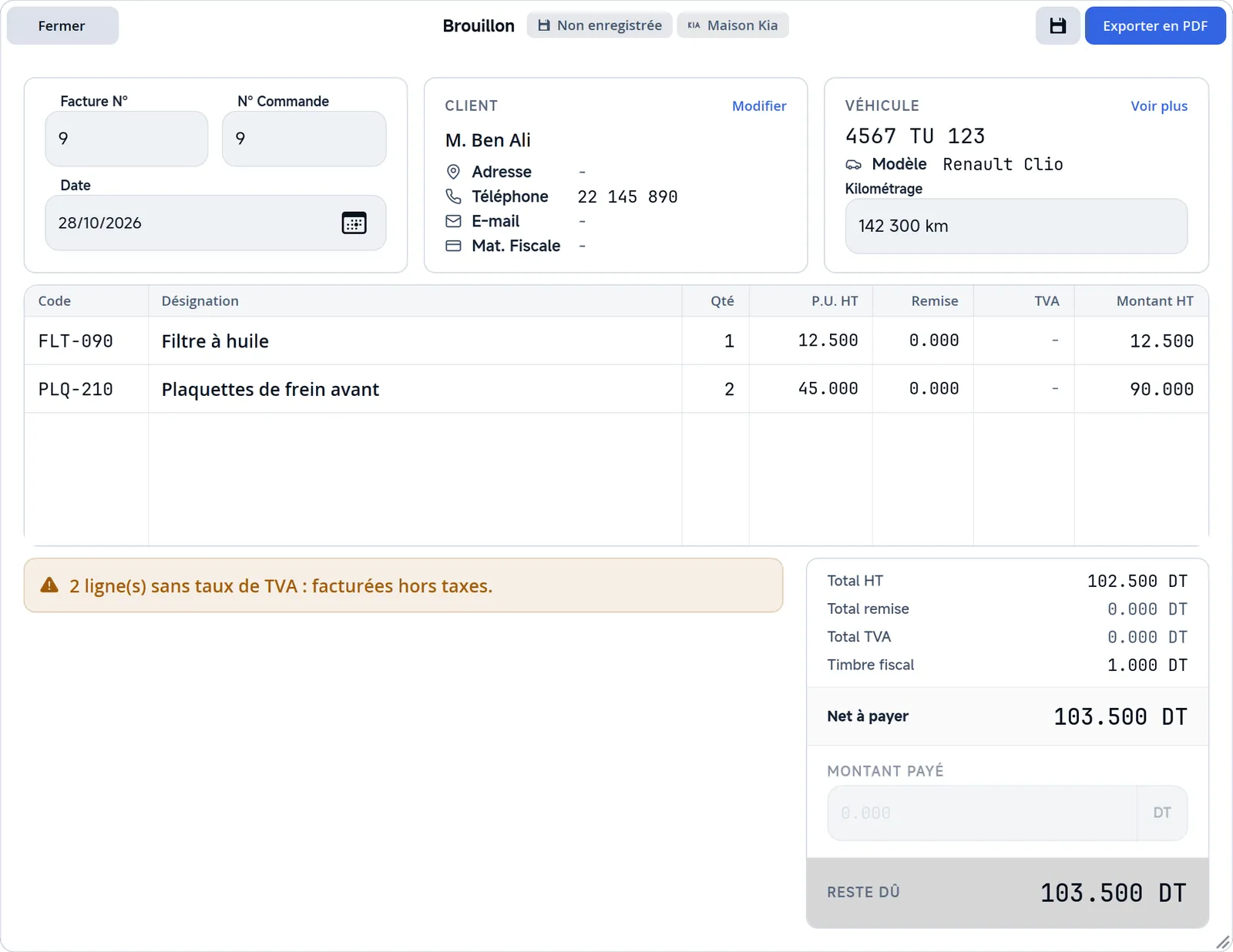Screen dimensions: 1233x952
Task: Click the card icon beside Mat. Fiscale
Action: coord(453,246)
